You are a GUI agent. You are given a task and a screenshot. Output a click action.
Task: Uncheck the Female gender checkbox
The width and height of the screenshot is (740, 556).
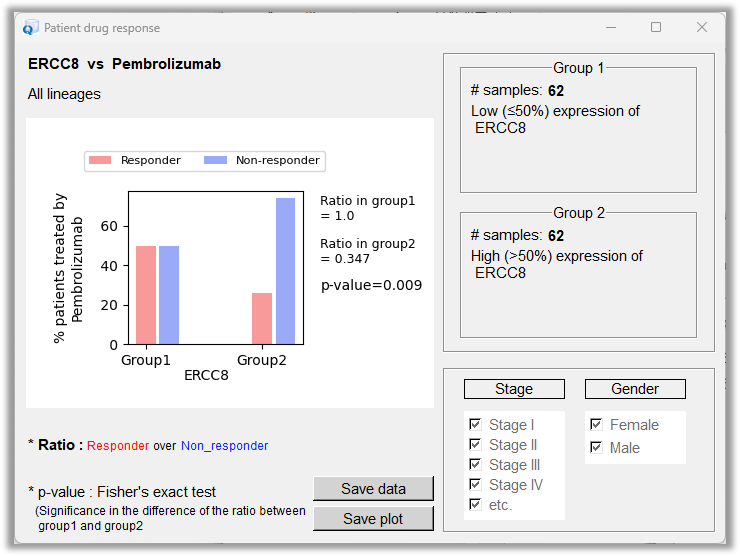tap(596, 424)
